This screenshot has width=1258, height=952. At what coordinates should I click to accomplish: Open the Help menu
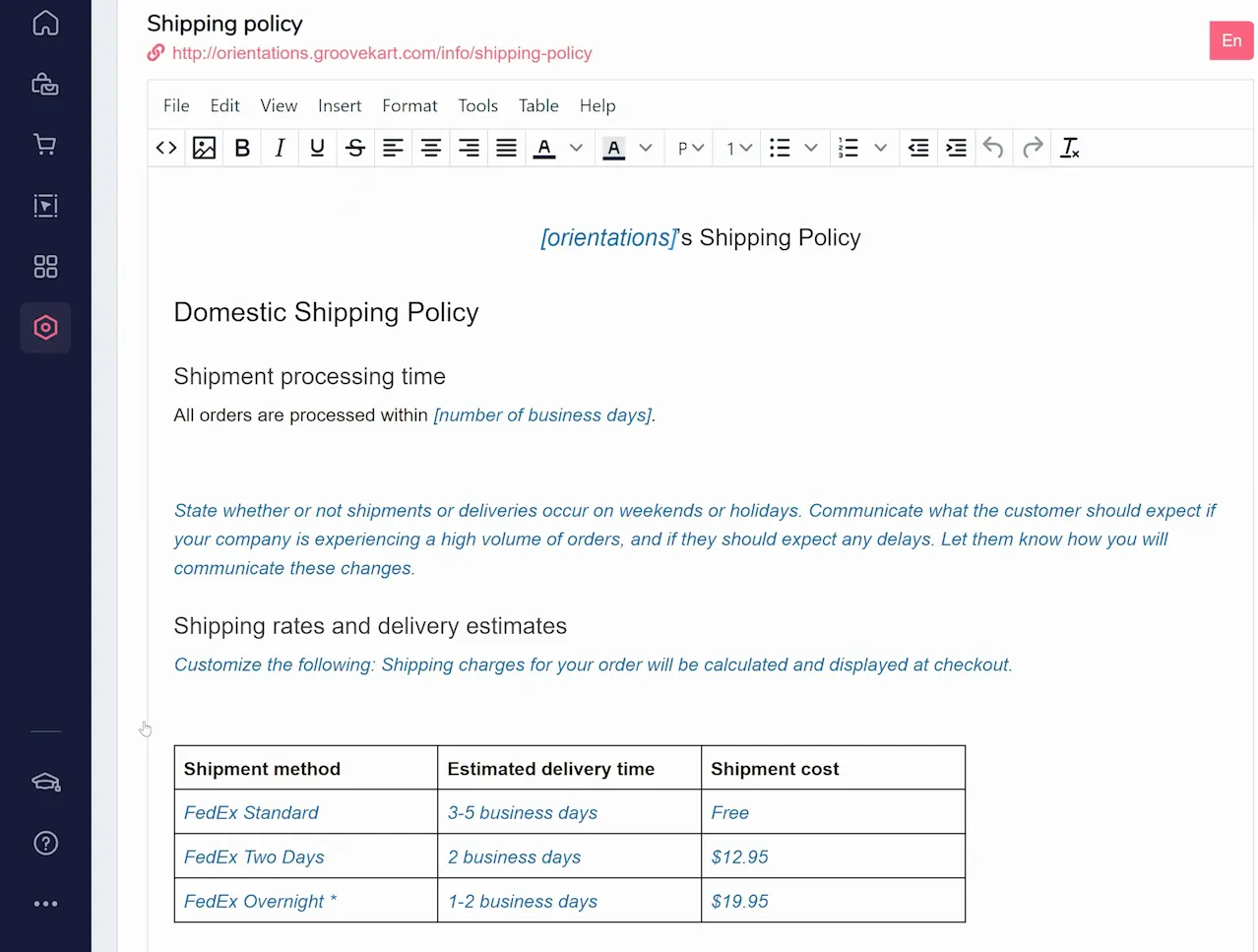598,105
